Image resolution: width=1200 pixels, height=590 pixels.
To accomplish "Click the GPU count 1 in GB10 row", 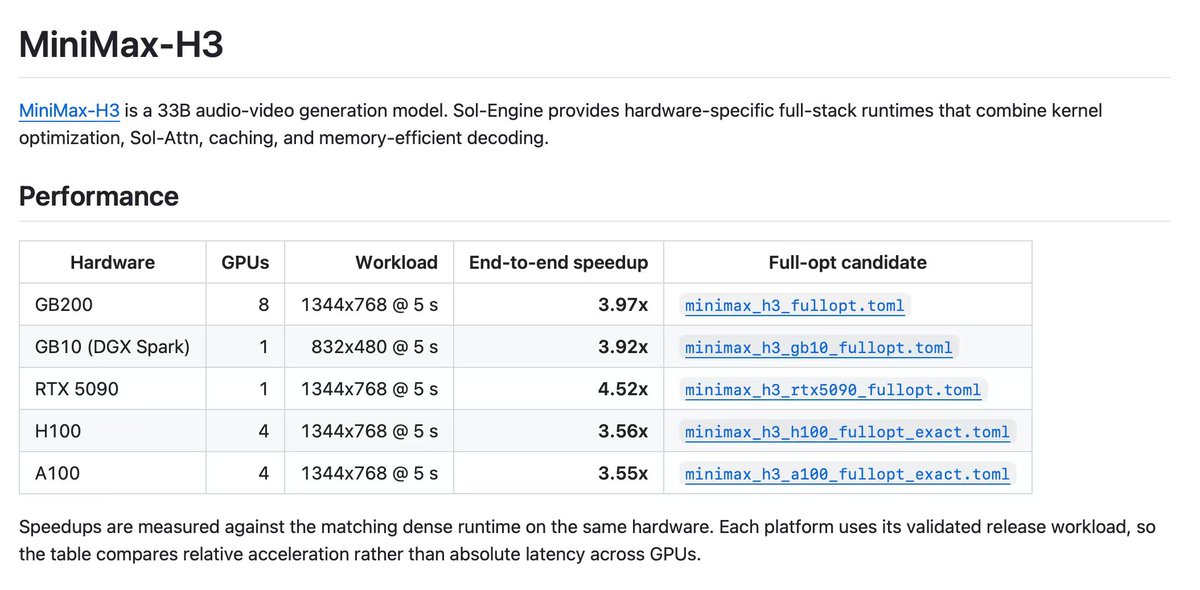I will (264, 346).
